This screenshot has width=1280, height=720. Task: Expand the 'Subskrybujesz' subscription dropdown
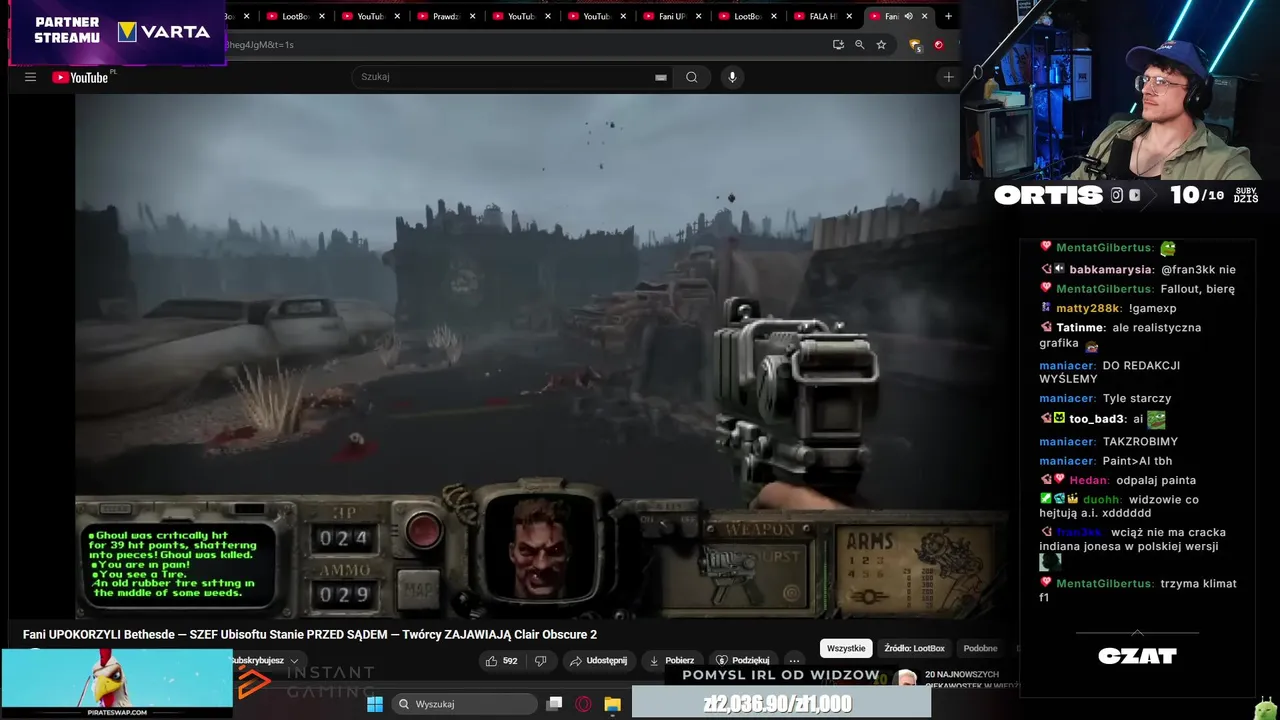tap(266, 660)
